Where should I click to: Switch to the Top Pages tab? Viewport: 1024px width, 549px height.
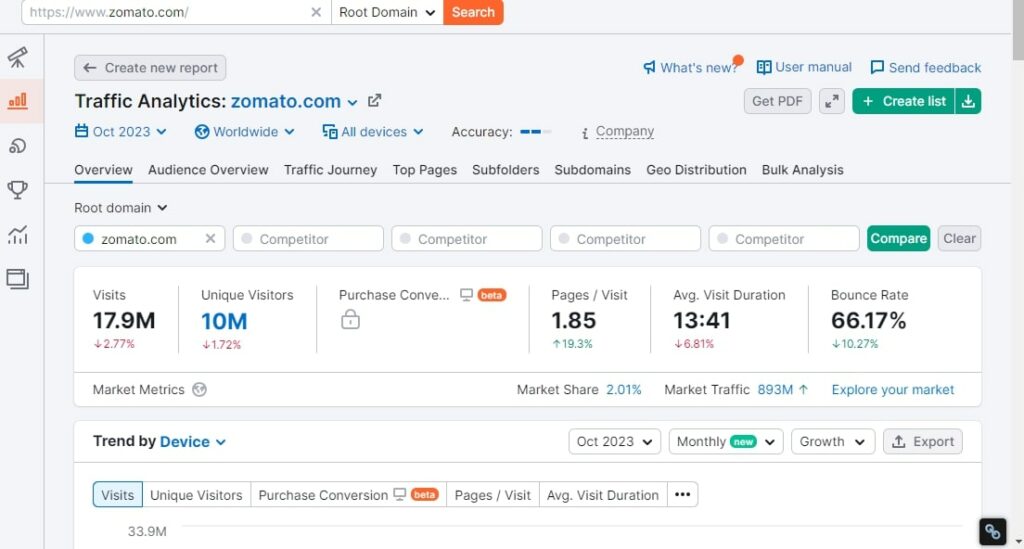(424, 170)
